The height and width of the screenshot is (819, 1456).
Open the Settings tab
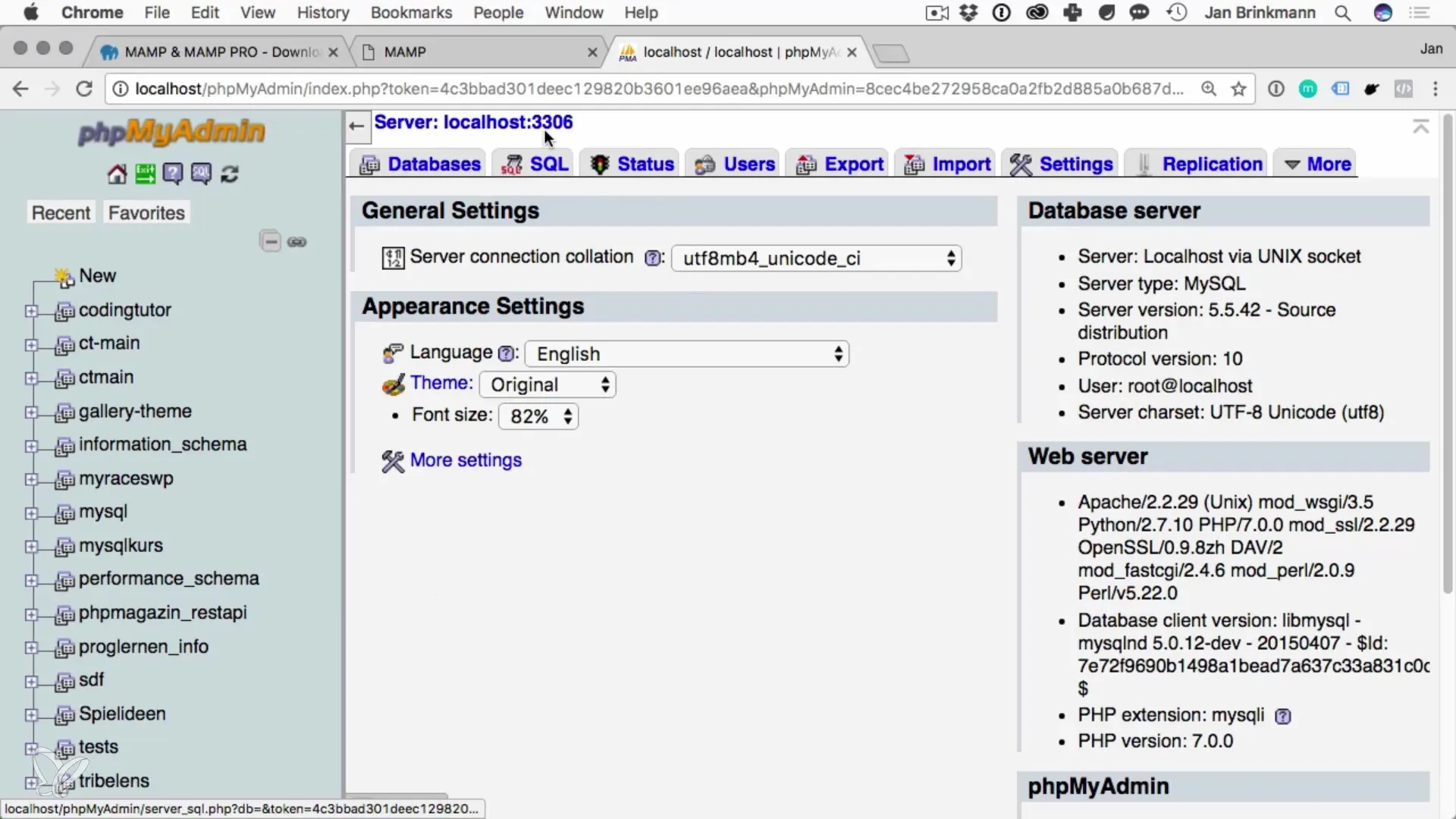click(x=1061, y=164)
